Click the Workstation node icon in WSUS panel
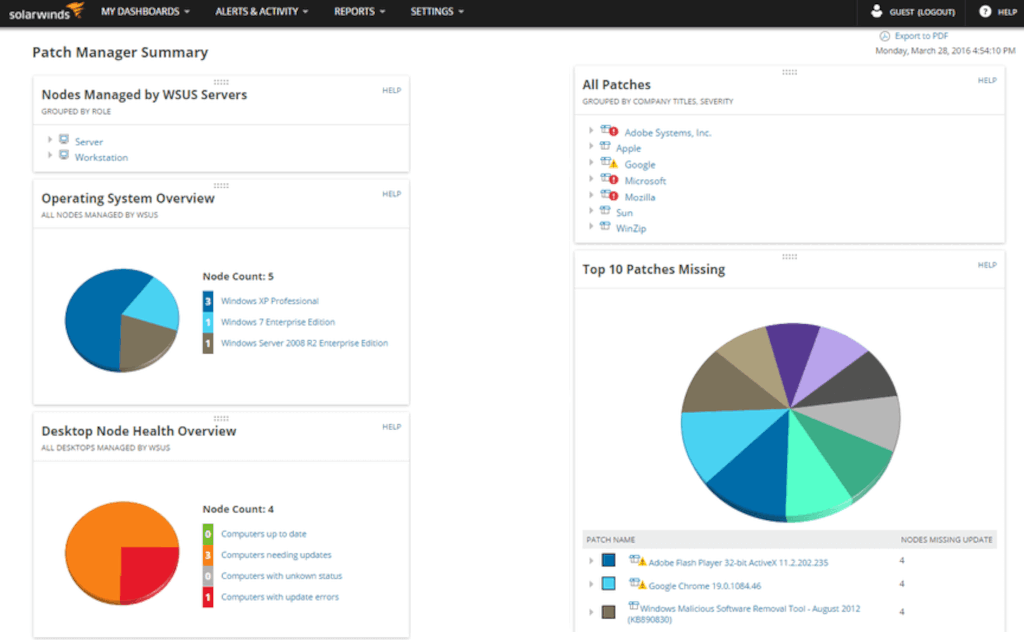1024x640 pixels. (64, 155)
